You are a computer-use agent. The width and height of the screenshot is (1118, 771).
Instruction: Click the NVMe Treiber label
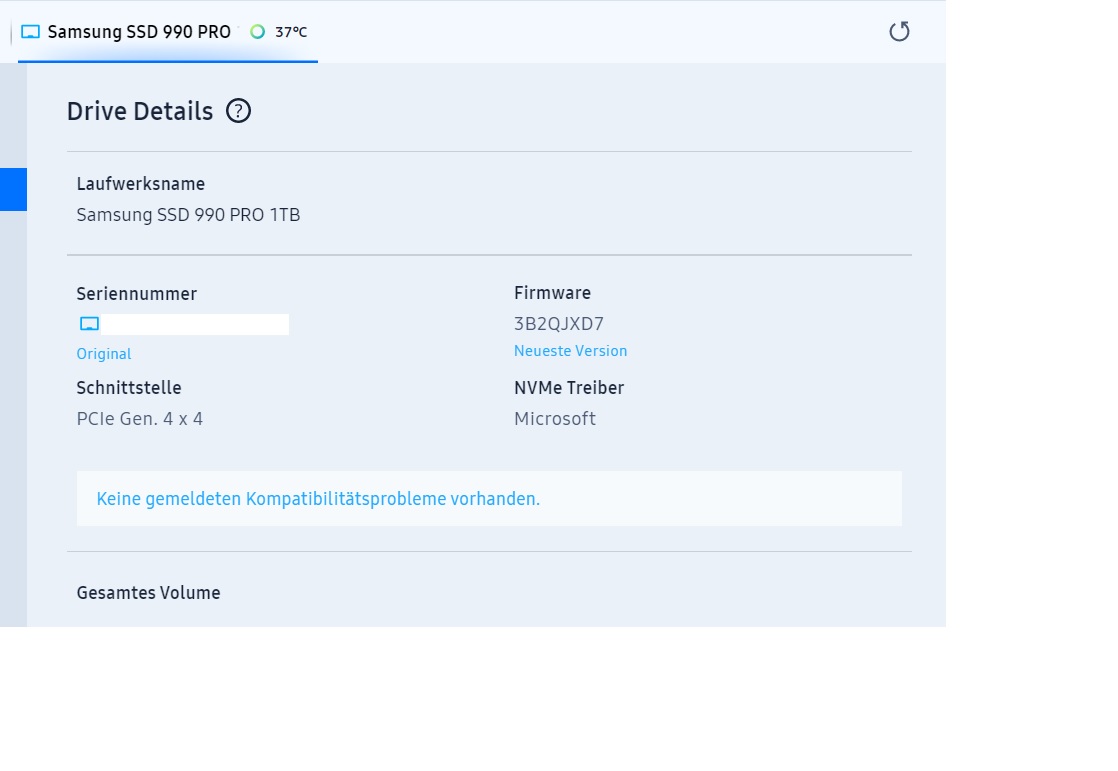point(569,388)
